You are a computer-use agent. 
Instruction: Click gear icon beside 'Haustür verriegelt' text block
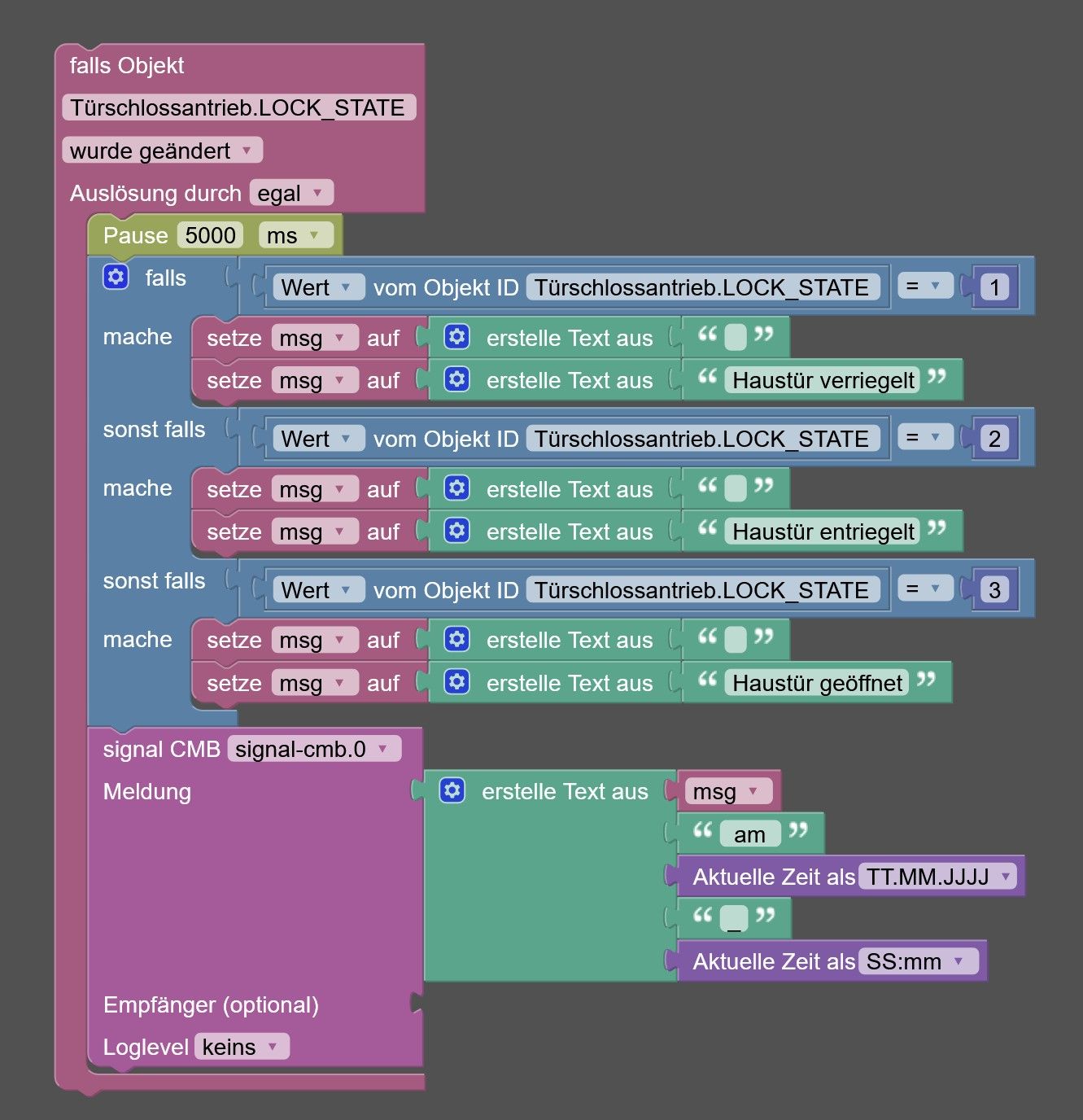point(457,379)
